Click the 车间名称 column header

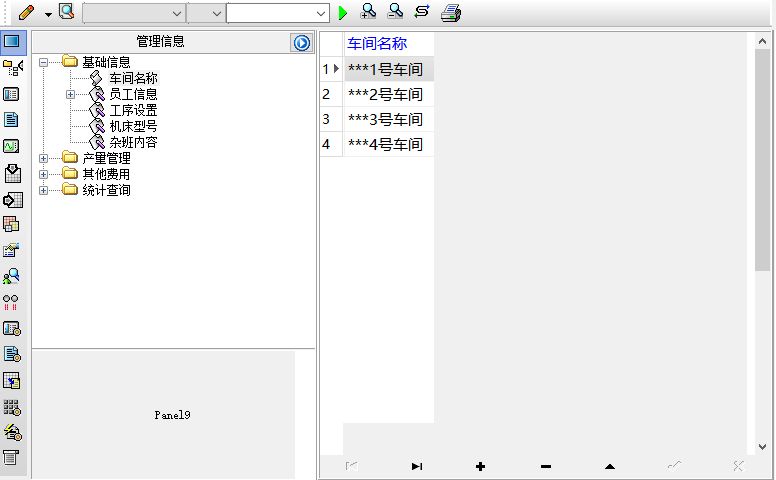388,44
